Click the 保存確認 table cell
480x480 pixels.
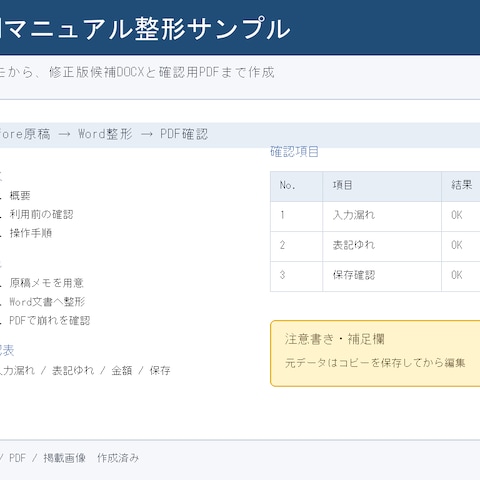coord(354,275)
